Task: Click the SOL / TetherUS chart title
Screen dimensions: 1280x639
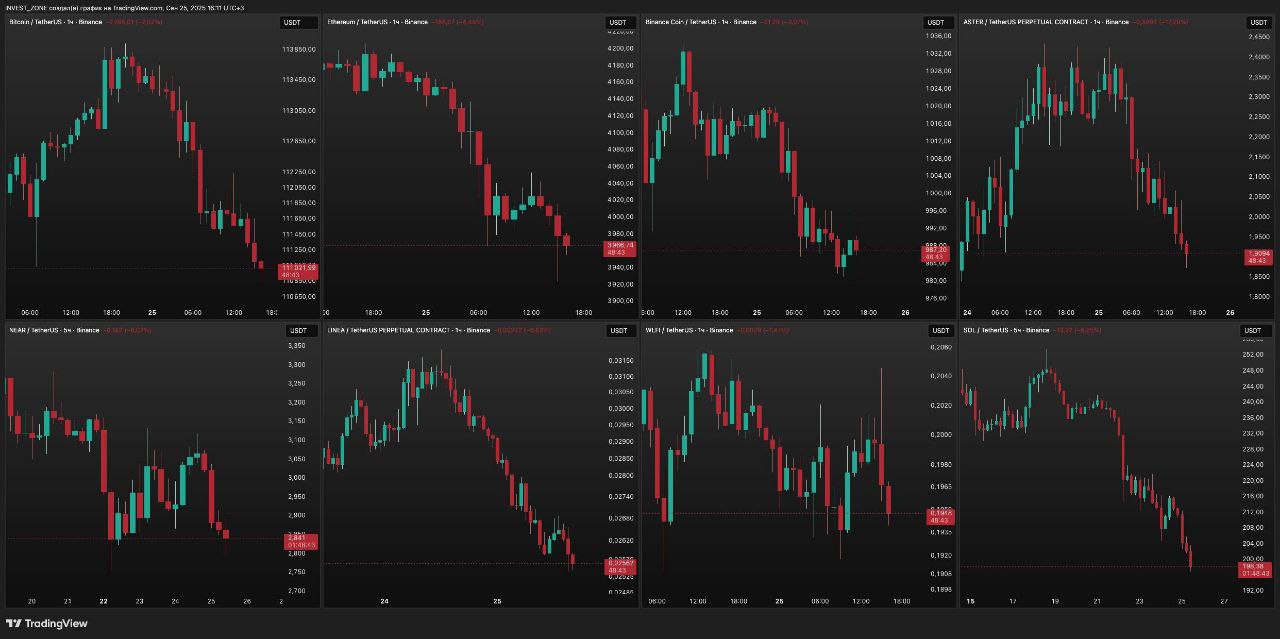Action: pos(1006,329)
